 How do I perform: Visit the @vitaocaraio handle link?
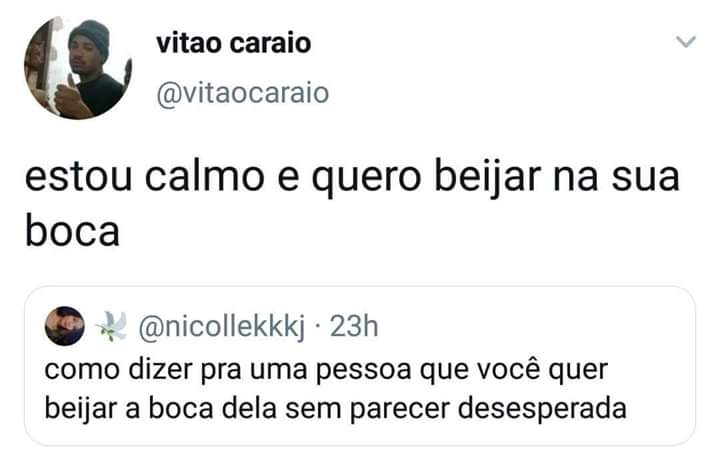coord(242,94)
